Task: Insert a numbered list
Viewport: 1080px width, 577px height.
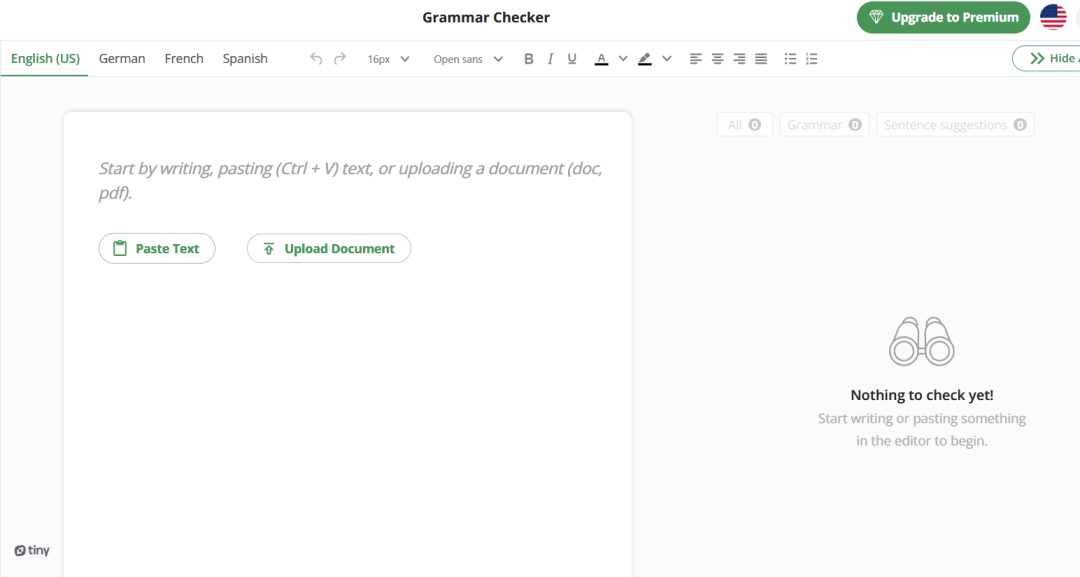Action: click(x=812, y=59)
